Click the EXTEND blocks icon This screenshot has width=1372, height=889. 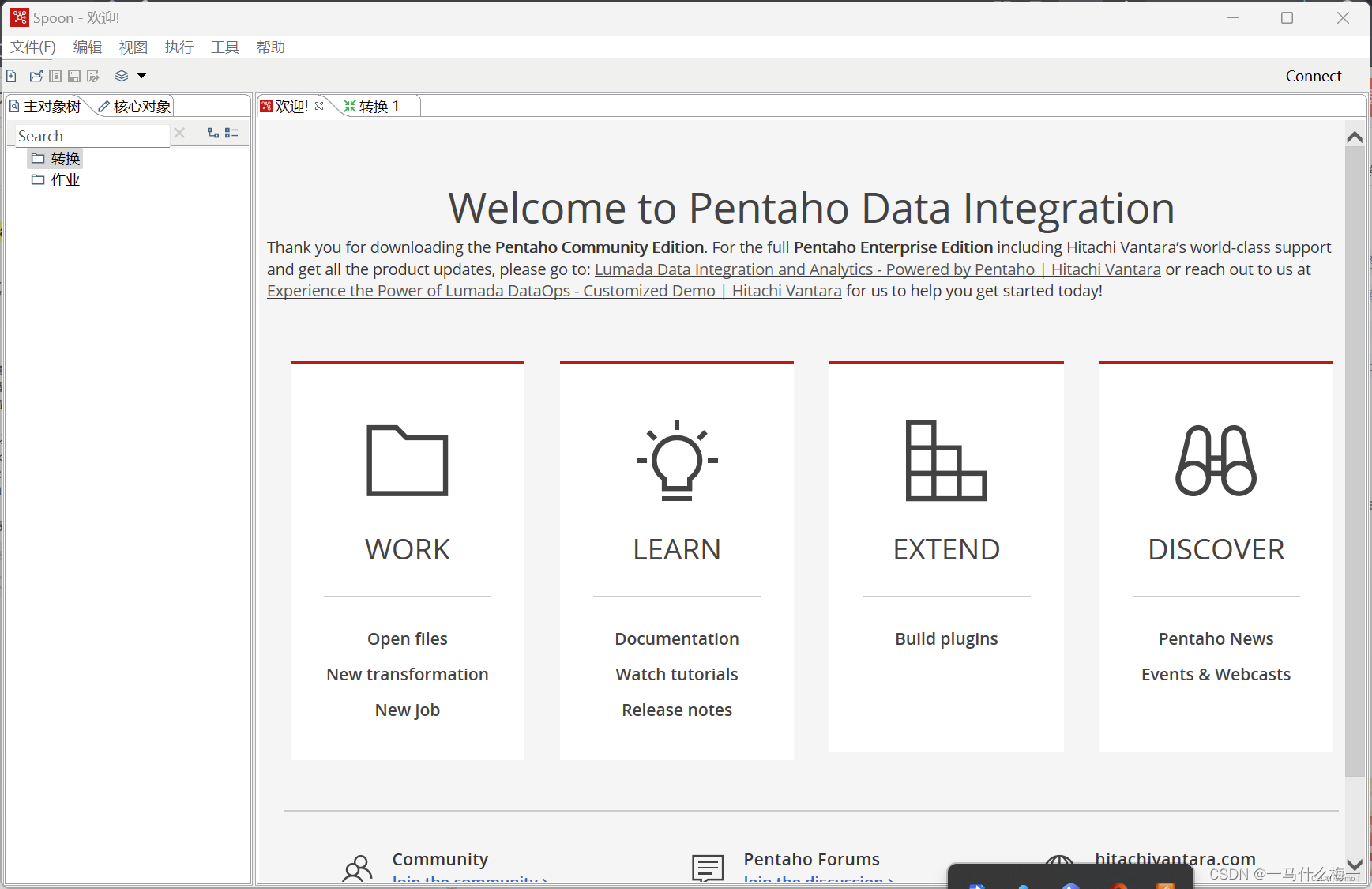pos(946,460)
